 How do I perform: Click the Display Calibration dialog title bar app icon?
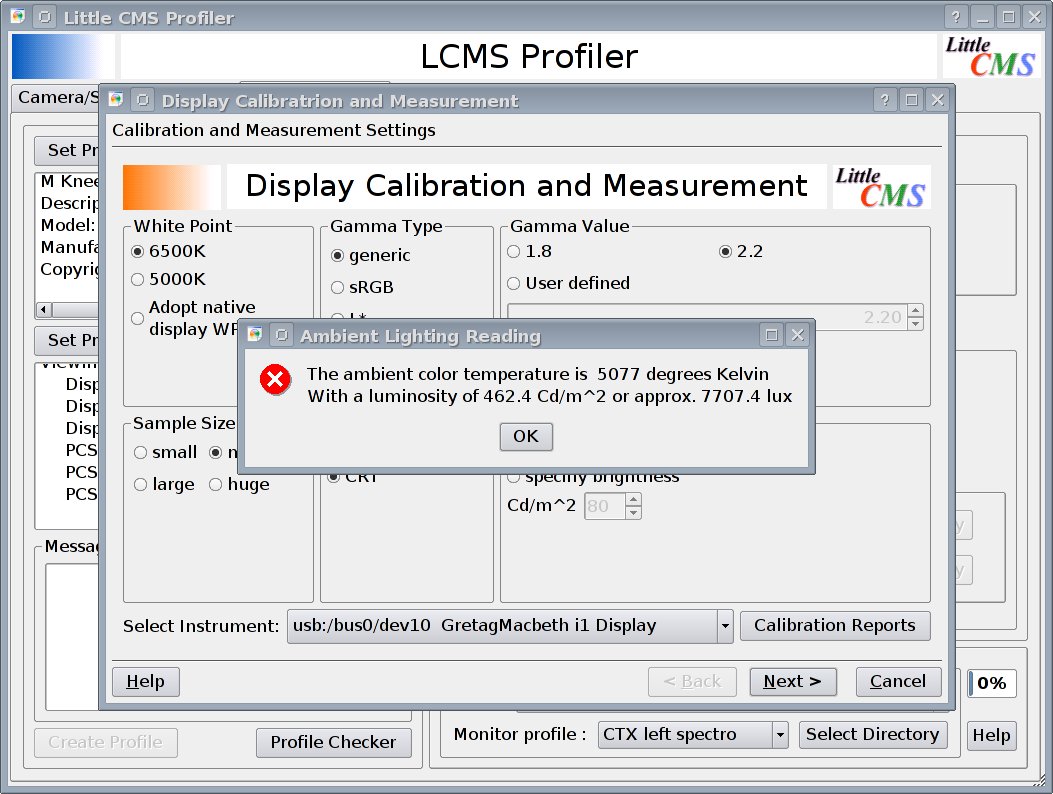click(116, 99)
